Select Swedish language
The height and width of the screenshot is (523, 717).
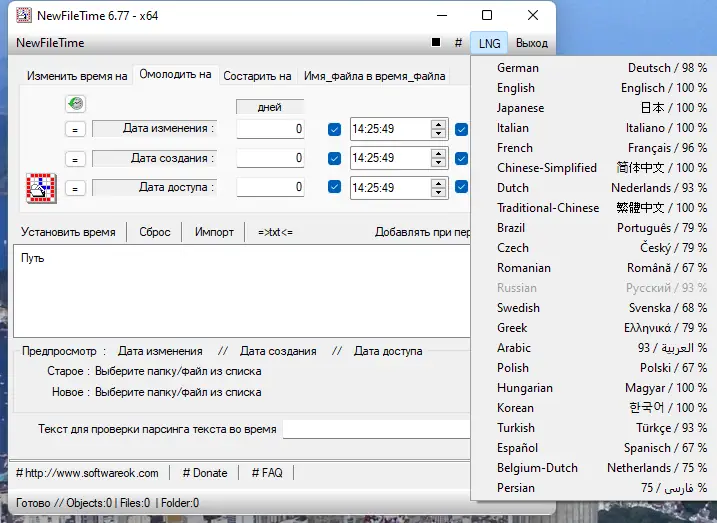click(x=594, y=308)
